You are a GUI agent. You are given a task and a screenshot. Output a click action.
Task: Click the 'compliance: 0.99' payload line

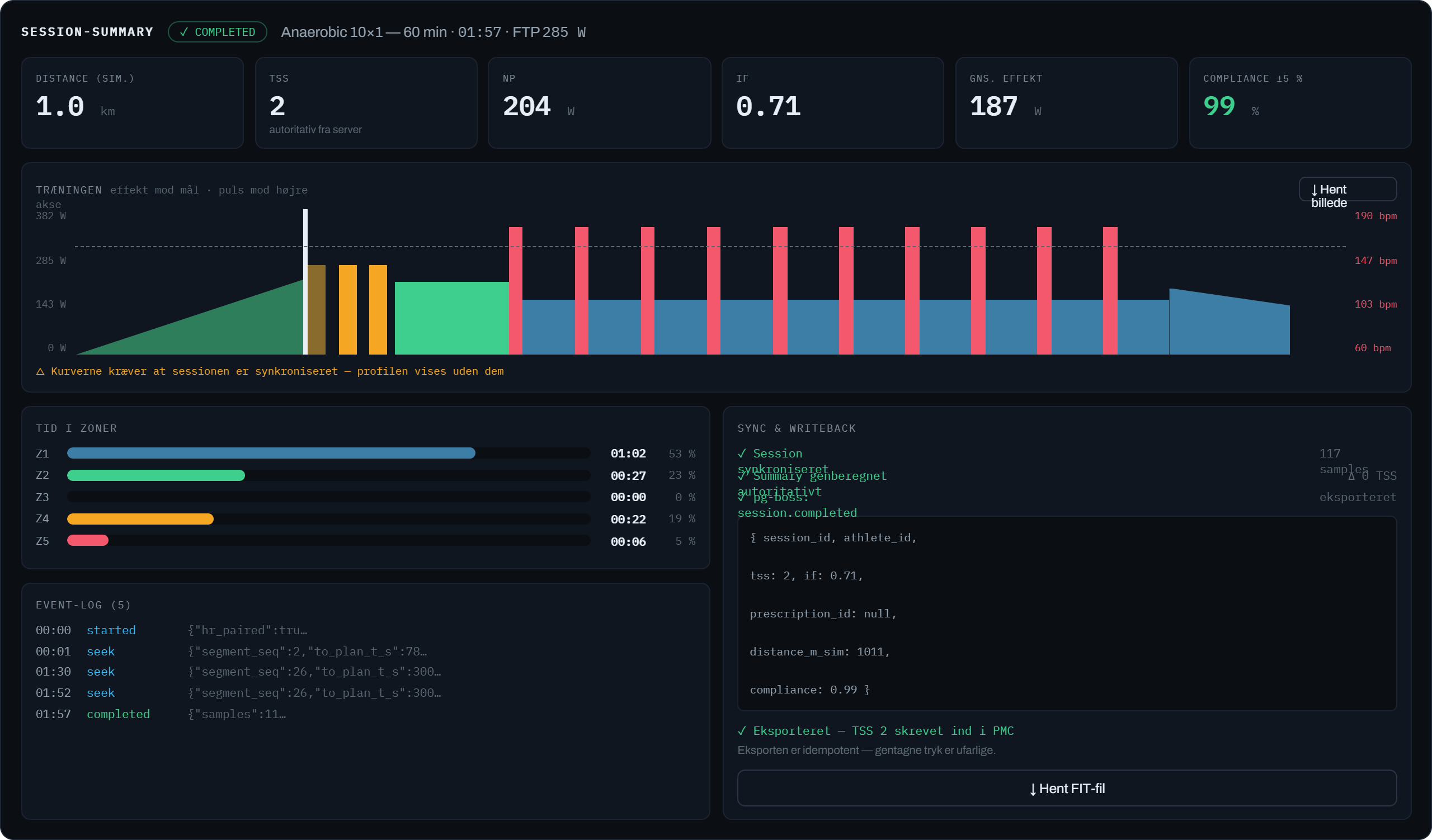[x=809, y=690]
